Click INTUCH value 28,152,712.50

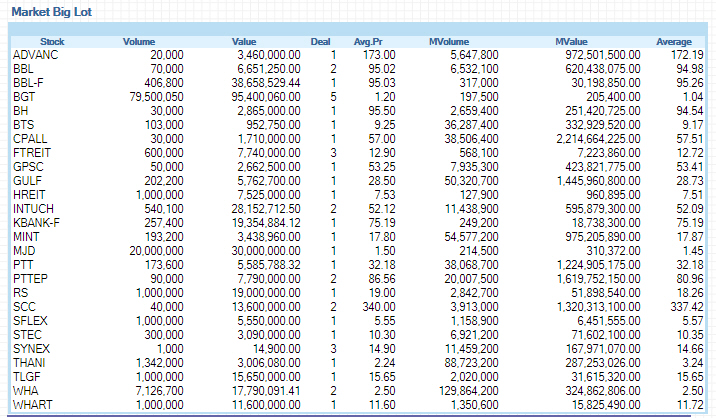[266, 209]
